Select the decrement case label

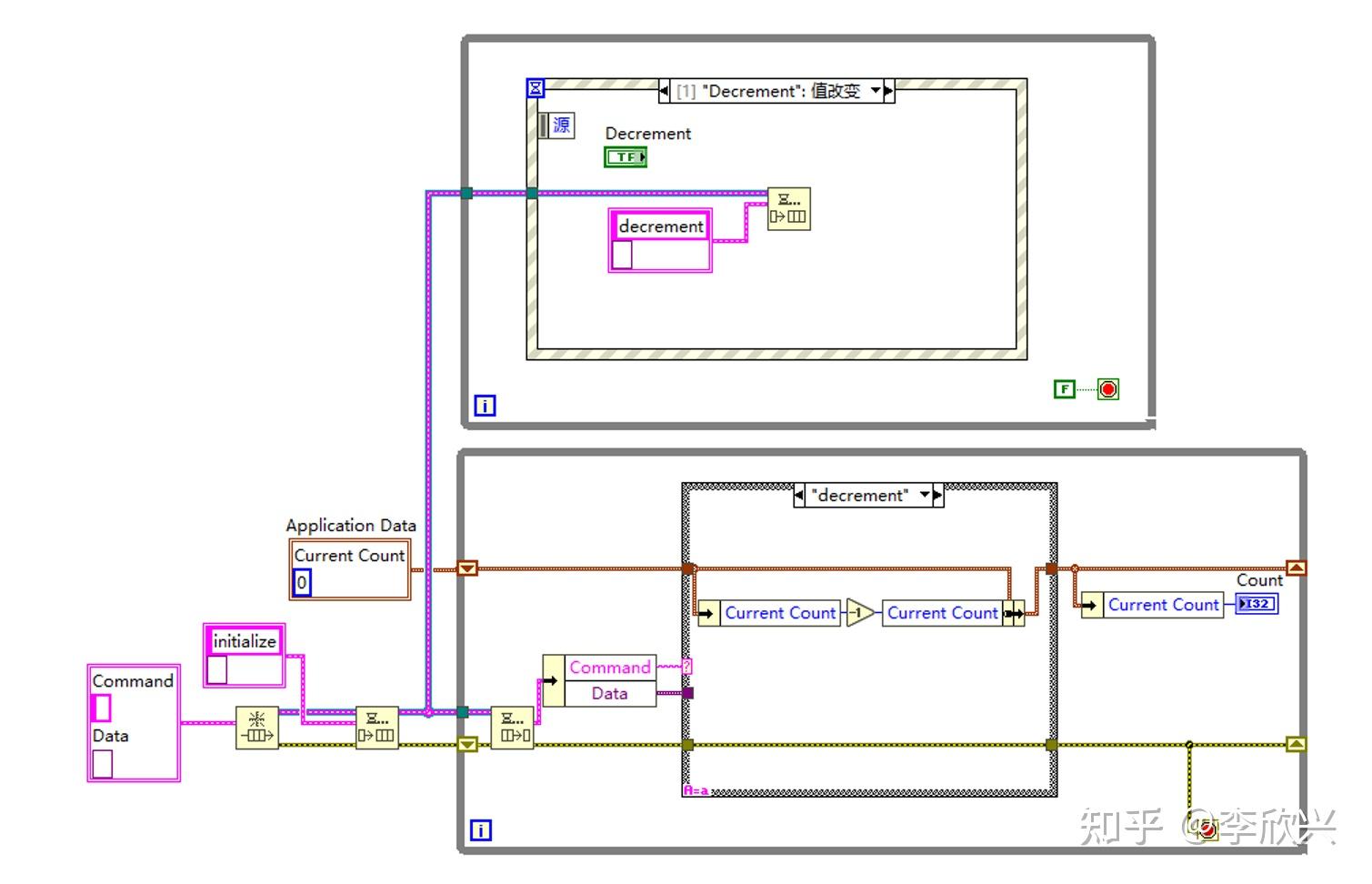pos(858,496)
